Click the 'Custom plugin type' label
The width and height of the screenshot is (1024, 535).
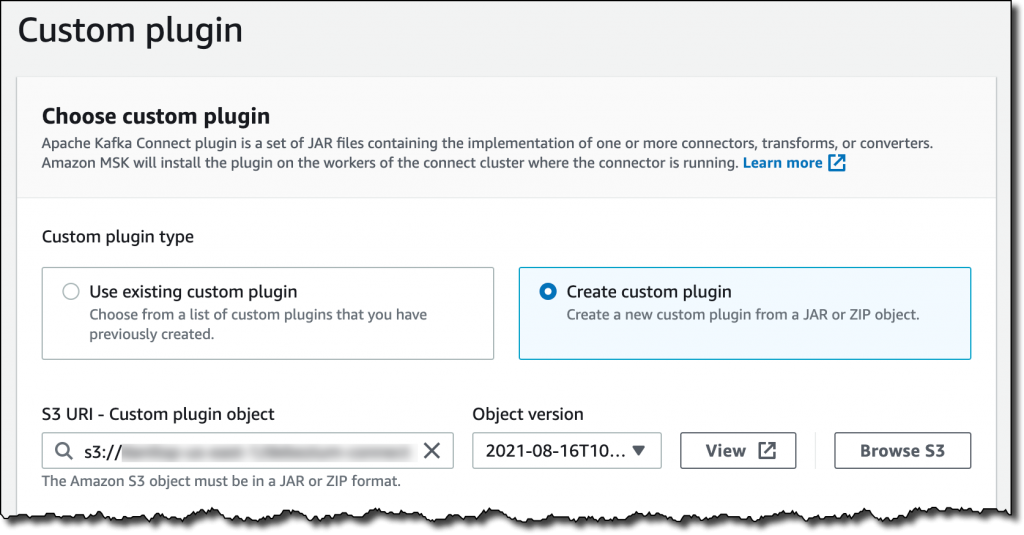(118, 237)
